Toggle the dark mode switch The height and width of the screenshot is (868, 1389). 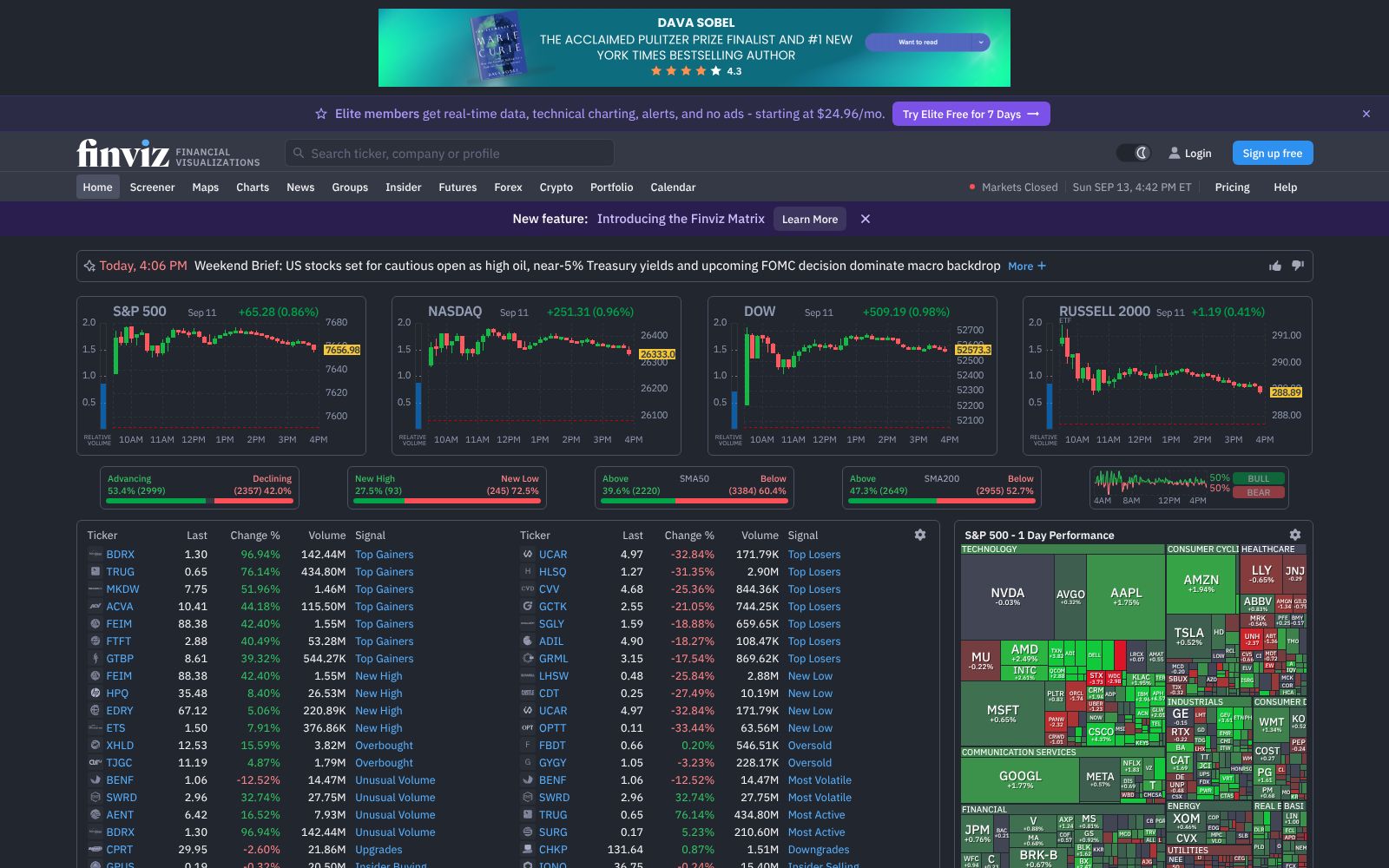click(x=1133, y=153)
